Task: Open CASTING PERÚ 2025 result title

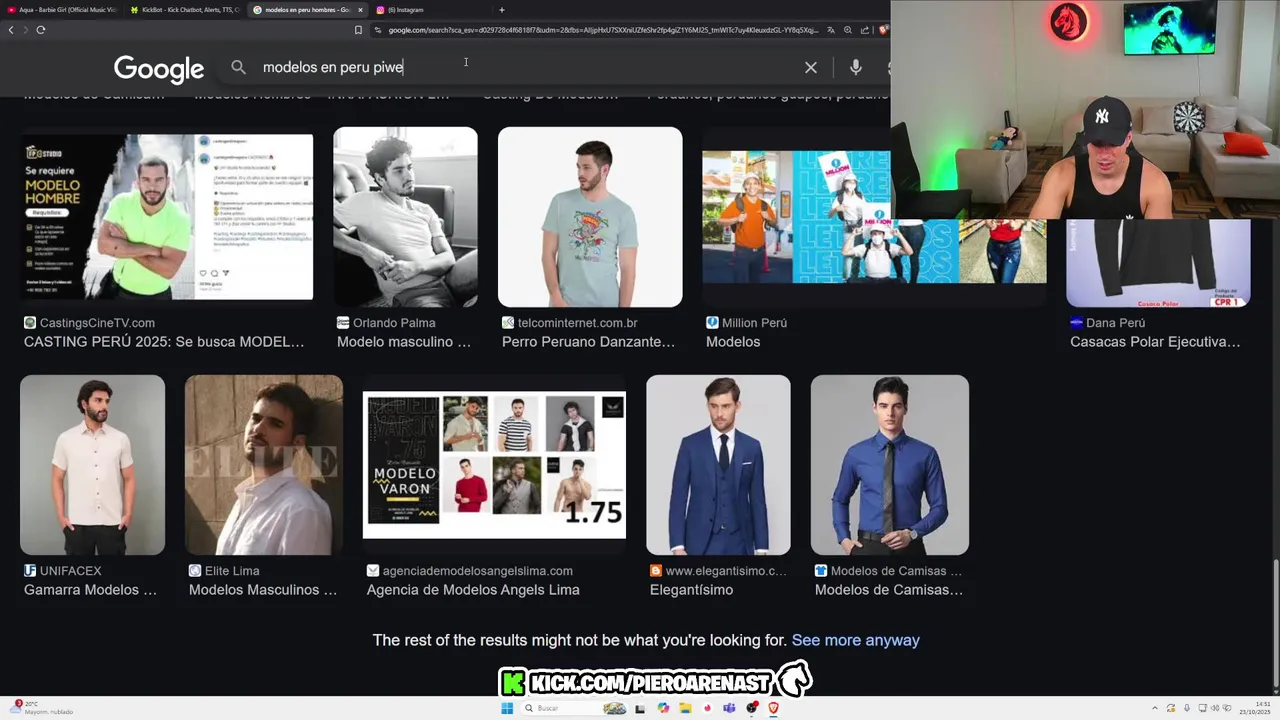Action: pyautogui.click(x=164, y=342)
